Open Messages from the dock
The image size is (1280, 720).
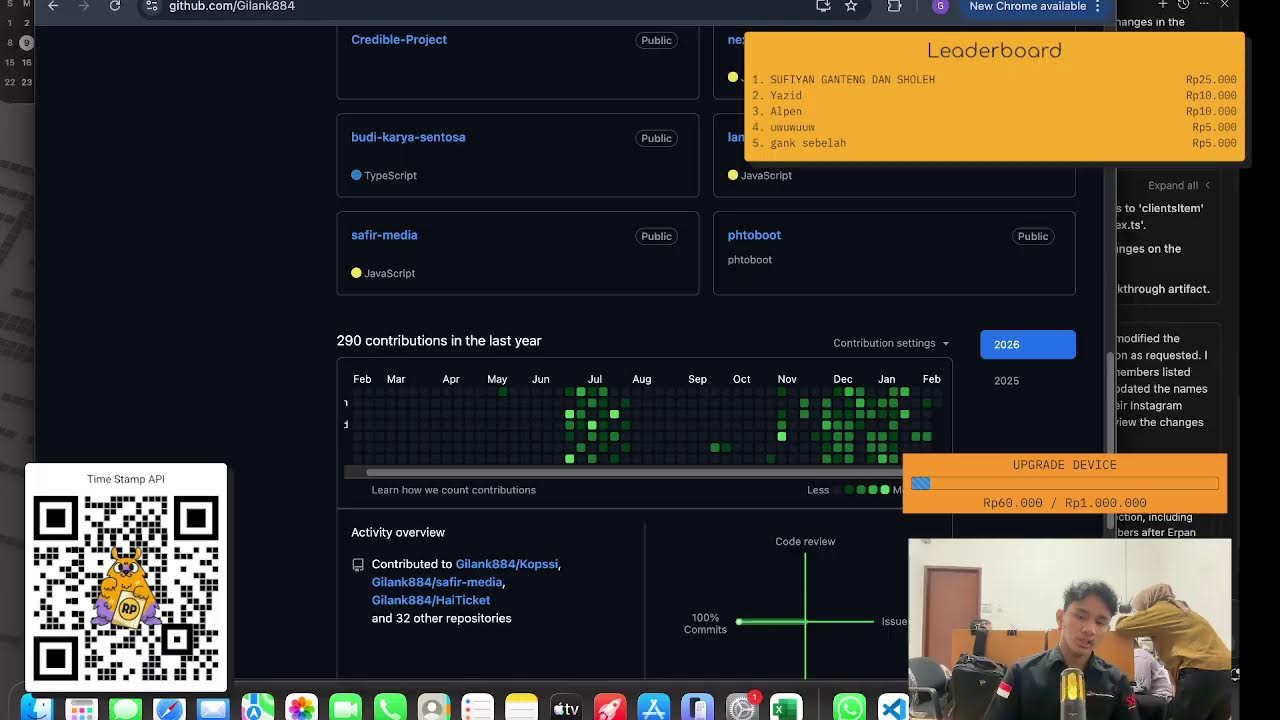click(125, 708)
